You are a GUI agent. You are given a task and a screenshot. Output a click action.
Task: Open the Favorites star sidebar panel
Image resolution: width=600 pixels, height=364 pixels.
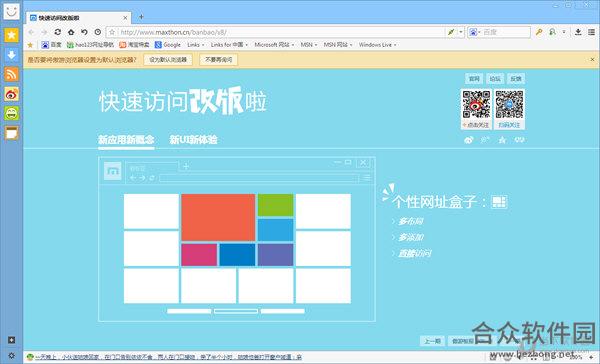click(x=11, y=35)
